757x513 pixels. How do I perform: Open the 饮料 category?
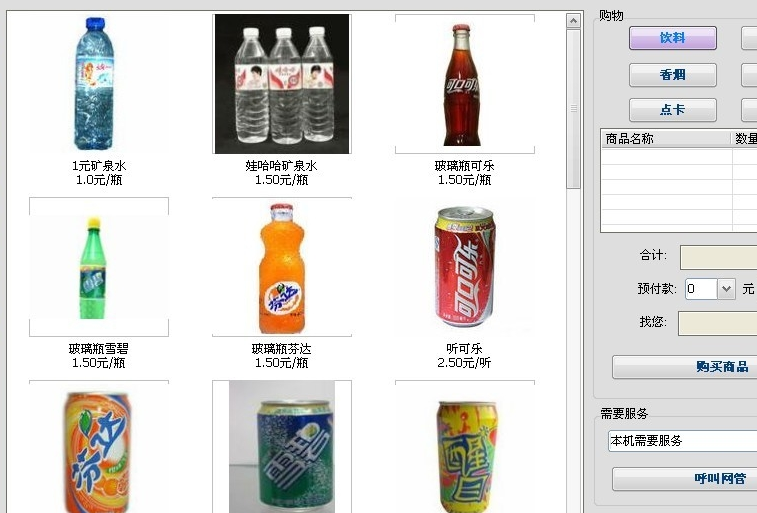[673, 38]
